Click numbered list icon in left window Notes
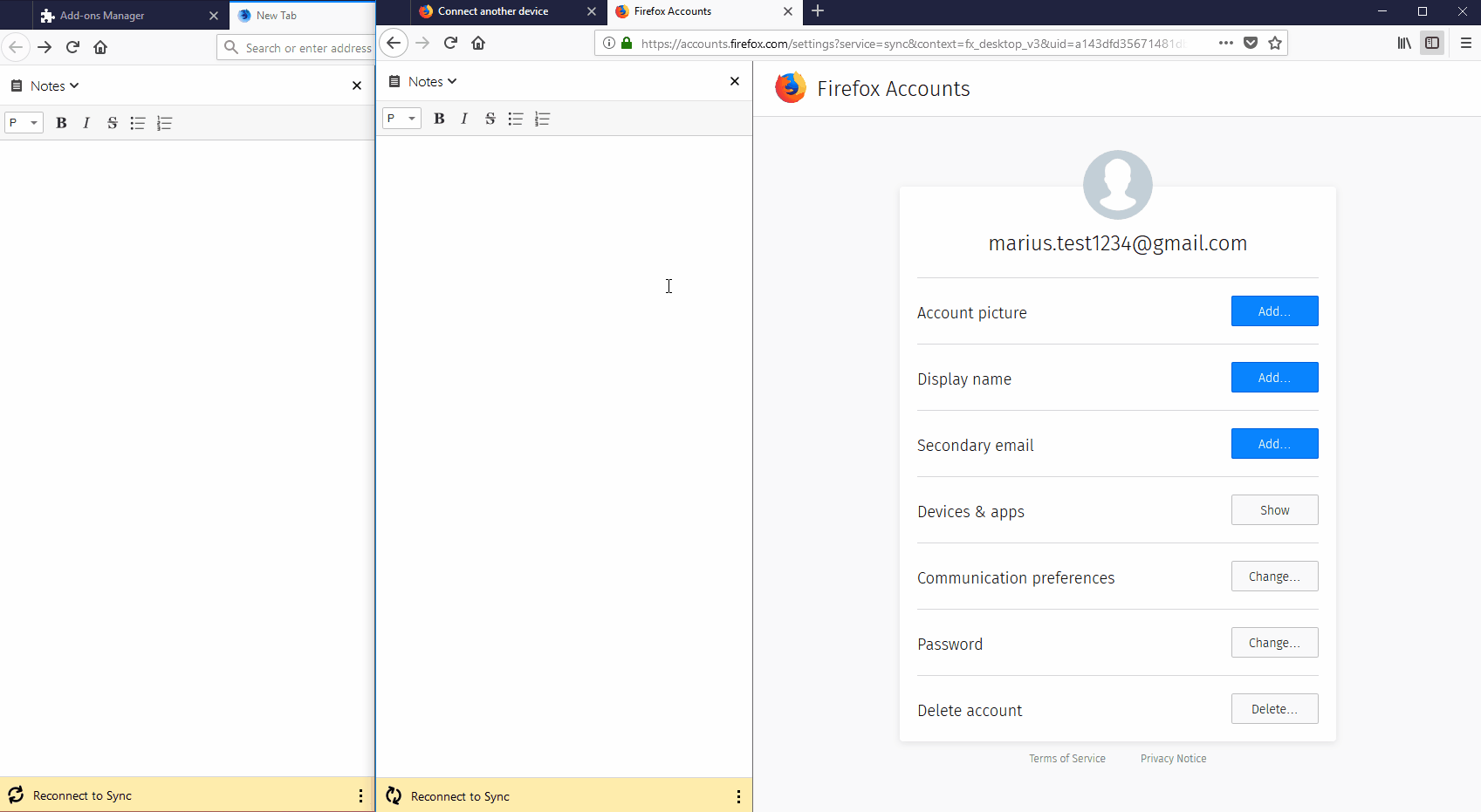 tap(164, 123)
